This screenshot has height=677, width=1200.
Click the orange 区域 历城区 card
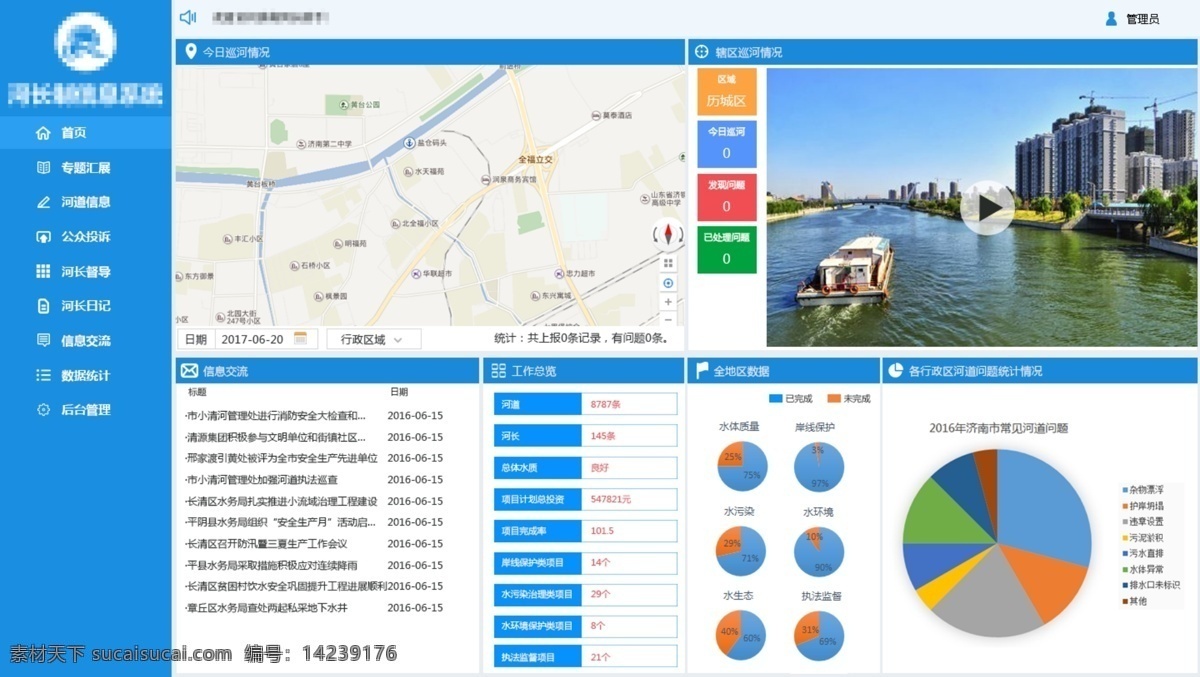point(727,91)
